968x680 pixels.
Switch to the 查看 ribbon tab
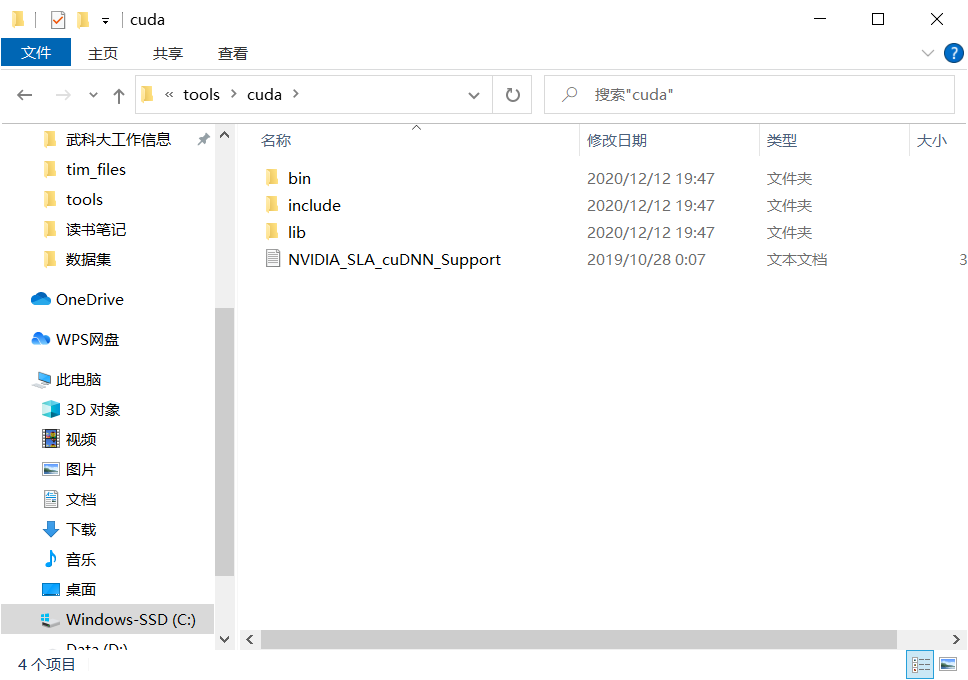pos(232,53)
